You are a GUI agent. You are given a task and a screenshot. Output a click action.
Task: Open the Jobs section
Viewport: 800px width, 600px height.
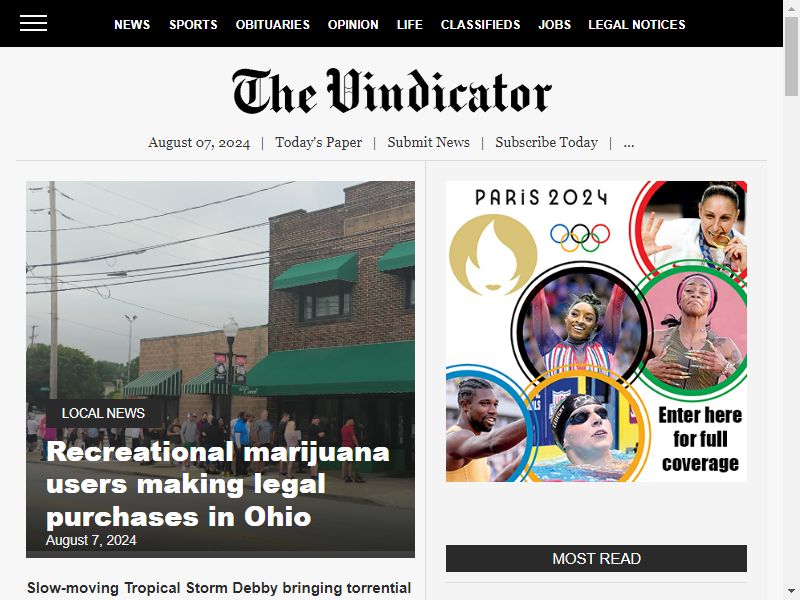point(555,24)
